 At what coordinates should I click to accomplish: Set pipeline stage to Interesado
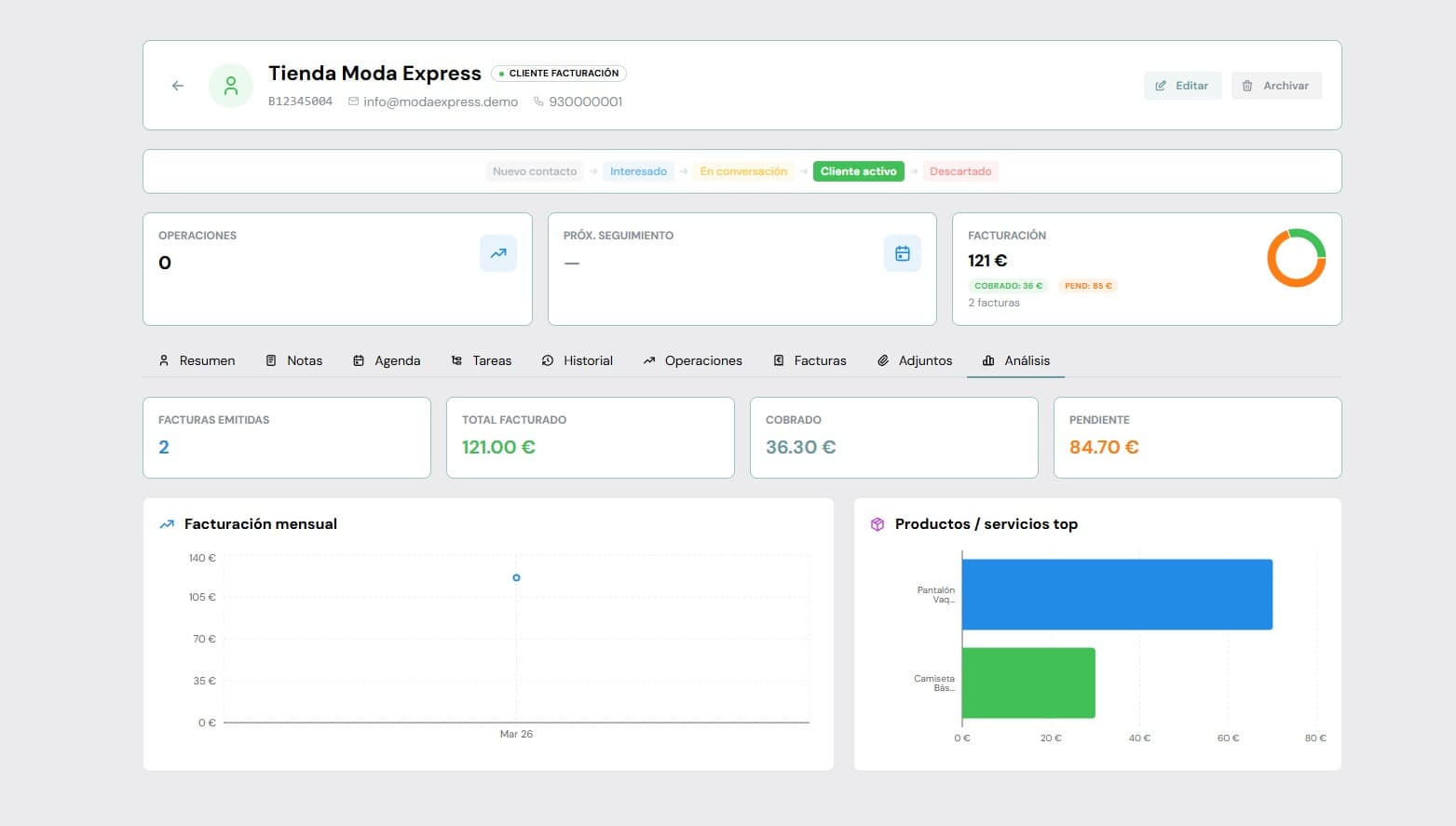pyautogui.click(x=638, y=170)
